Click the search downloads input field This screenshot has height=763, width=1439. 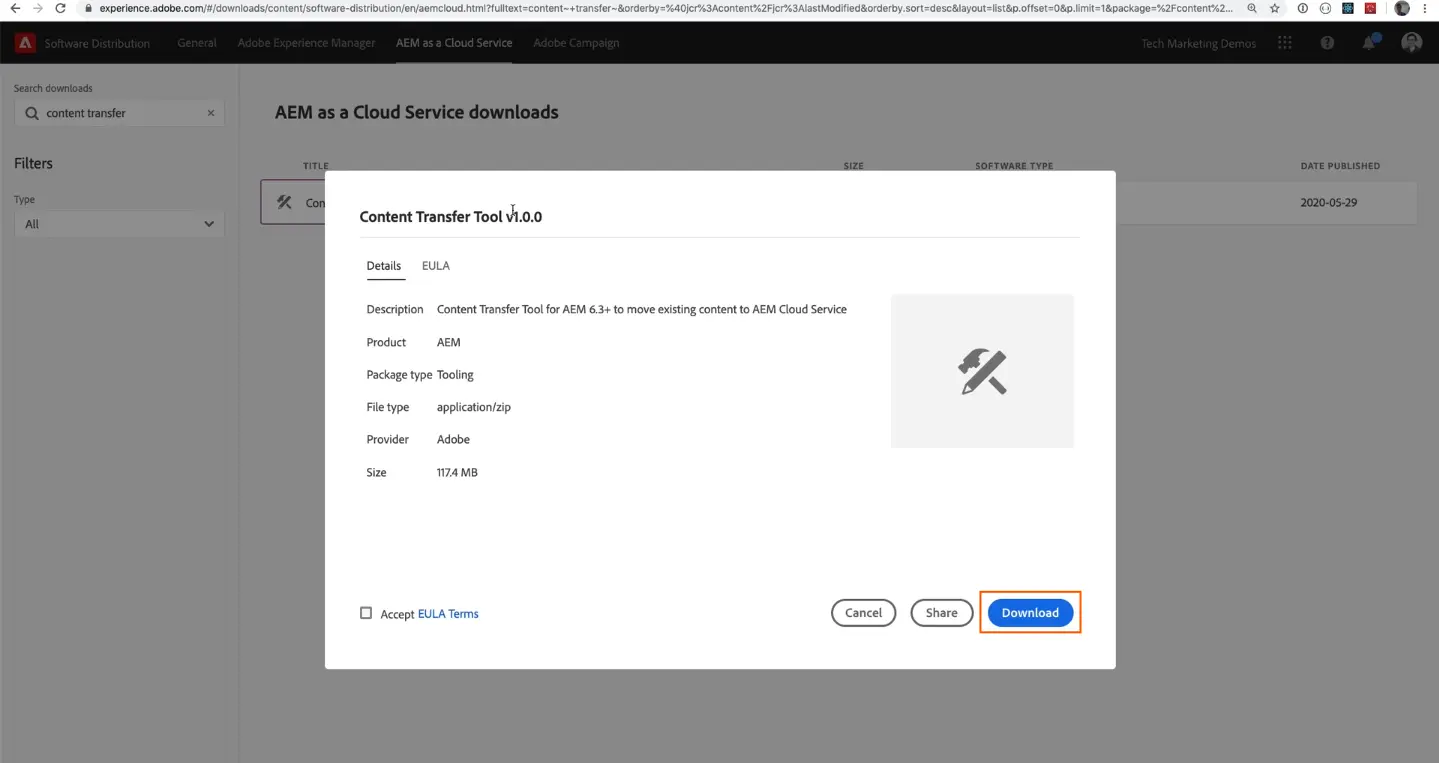click(x=119, y=113)
